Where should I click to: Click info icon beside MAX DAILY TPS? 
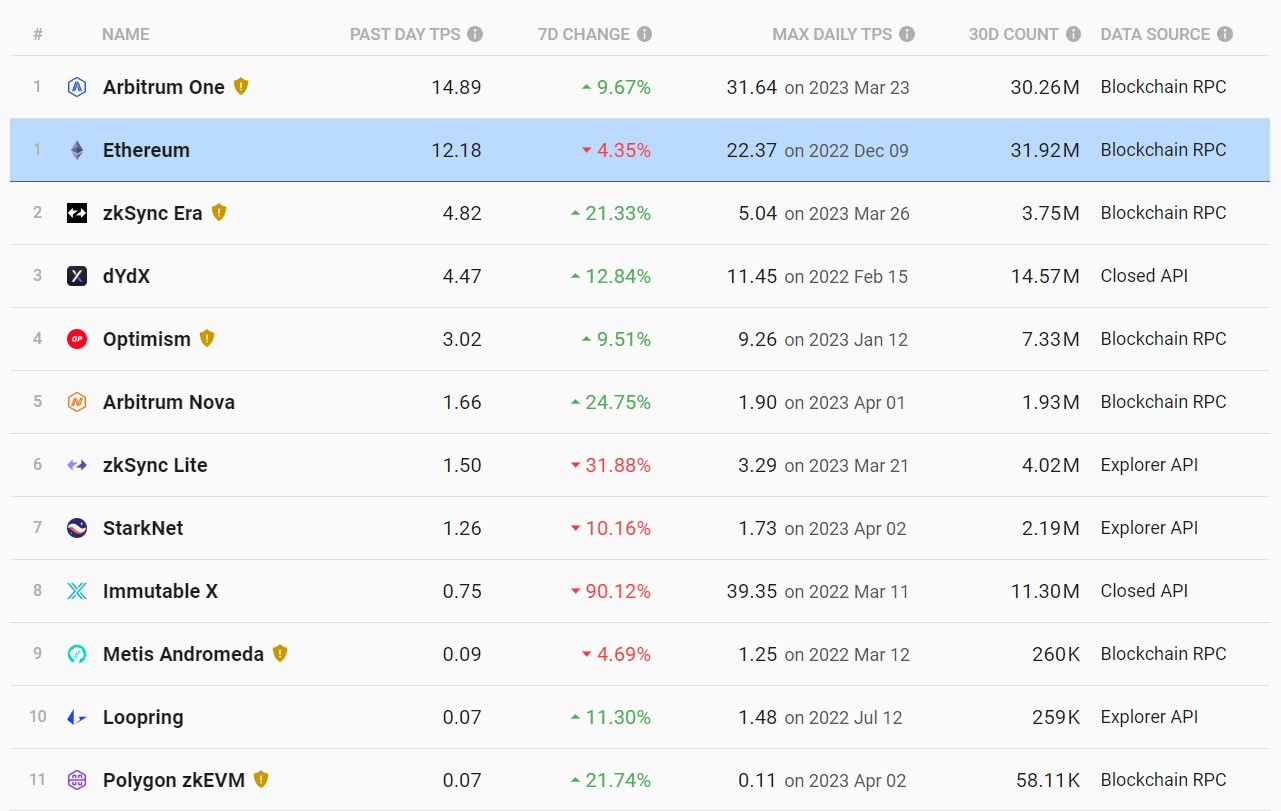coord(907,34)
